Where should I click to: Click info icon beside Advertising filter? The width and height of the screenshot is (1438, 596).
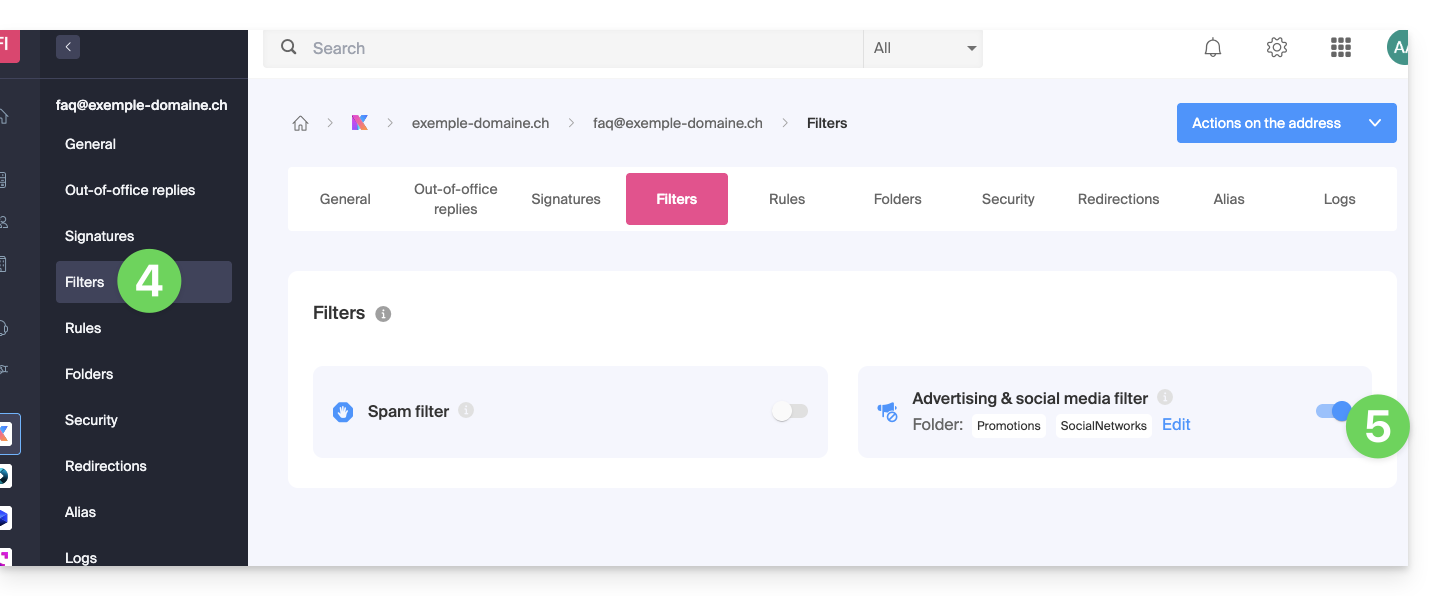coord(1165,397)
